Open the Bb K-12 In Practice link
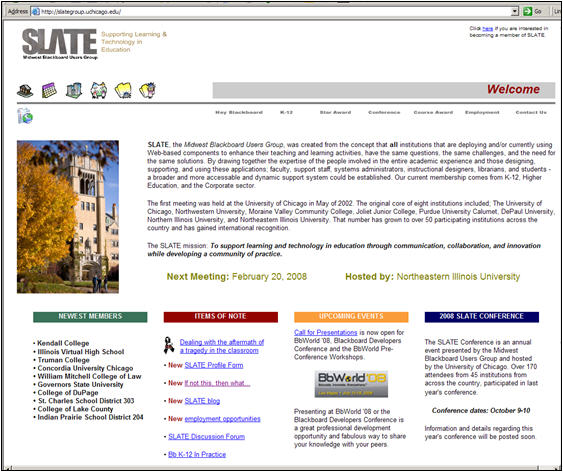563x472 pixels. [197, 454]
